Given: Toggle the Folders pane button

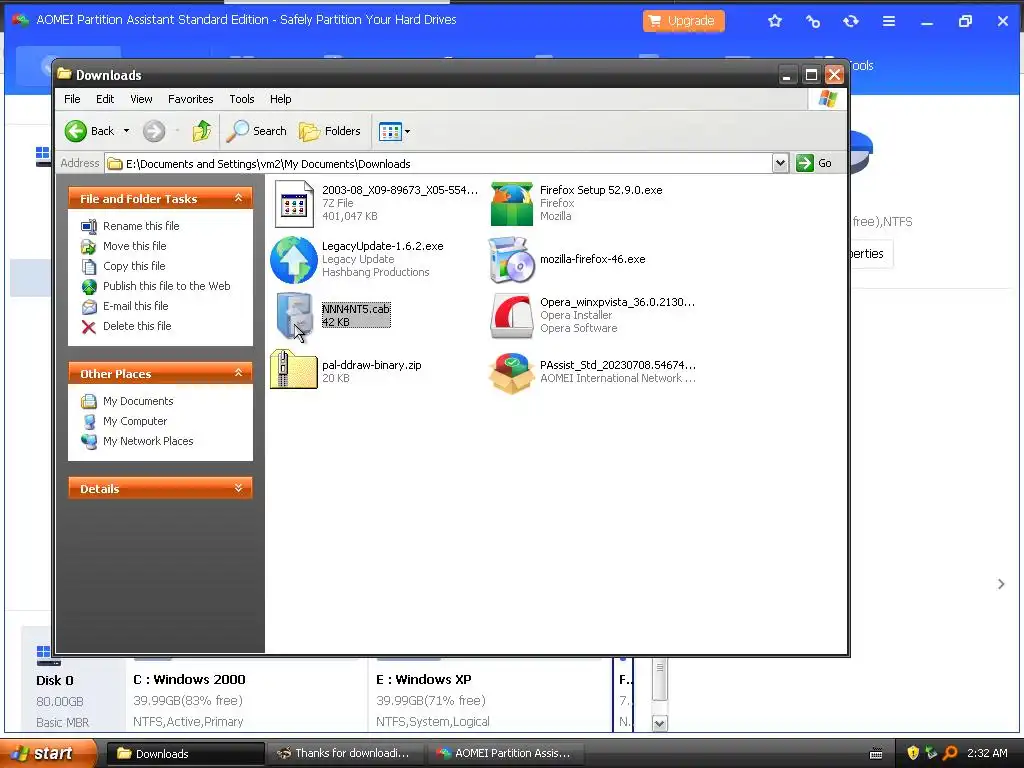Looking at the screenshot, I should (330, 131).
